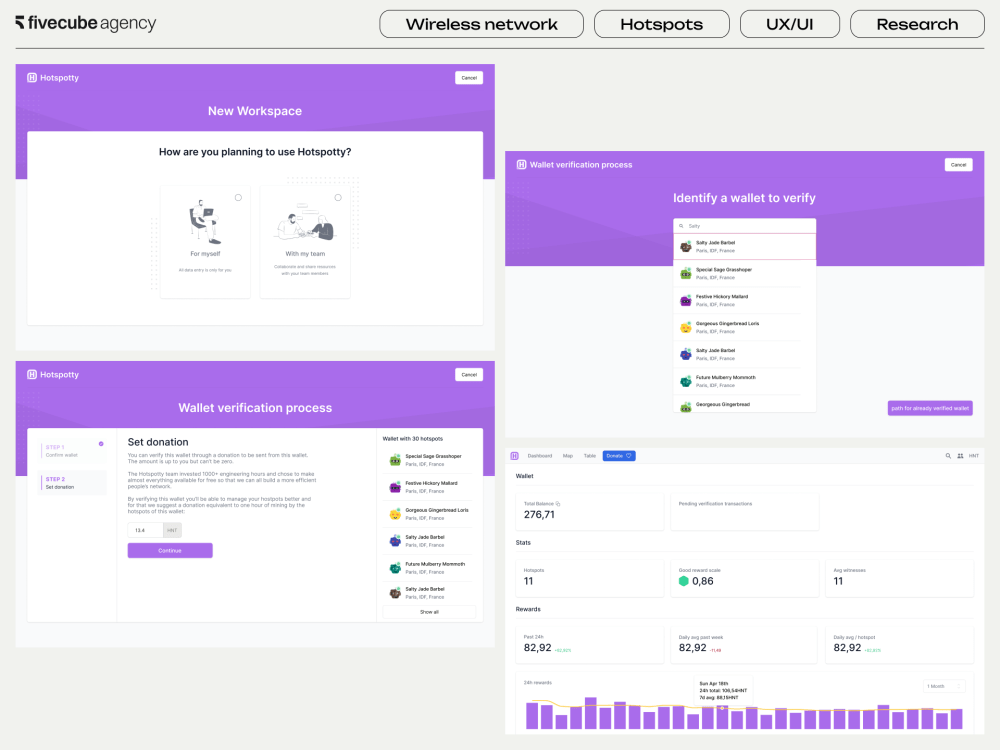This screenshot has width=1000, height=750.
Task: Select the UX/UI tag
Action: (790, 24)
